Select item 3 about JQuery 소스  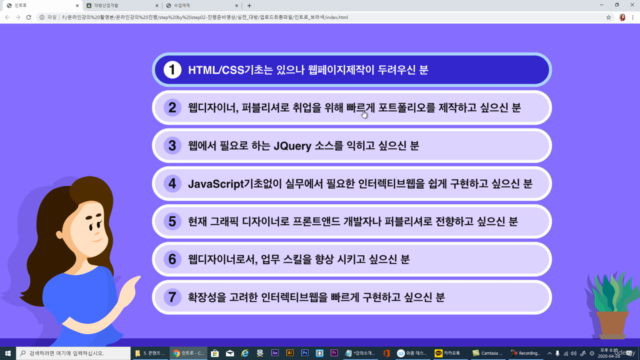[352, 146]
